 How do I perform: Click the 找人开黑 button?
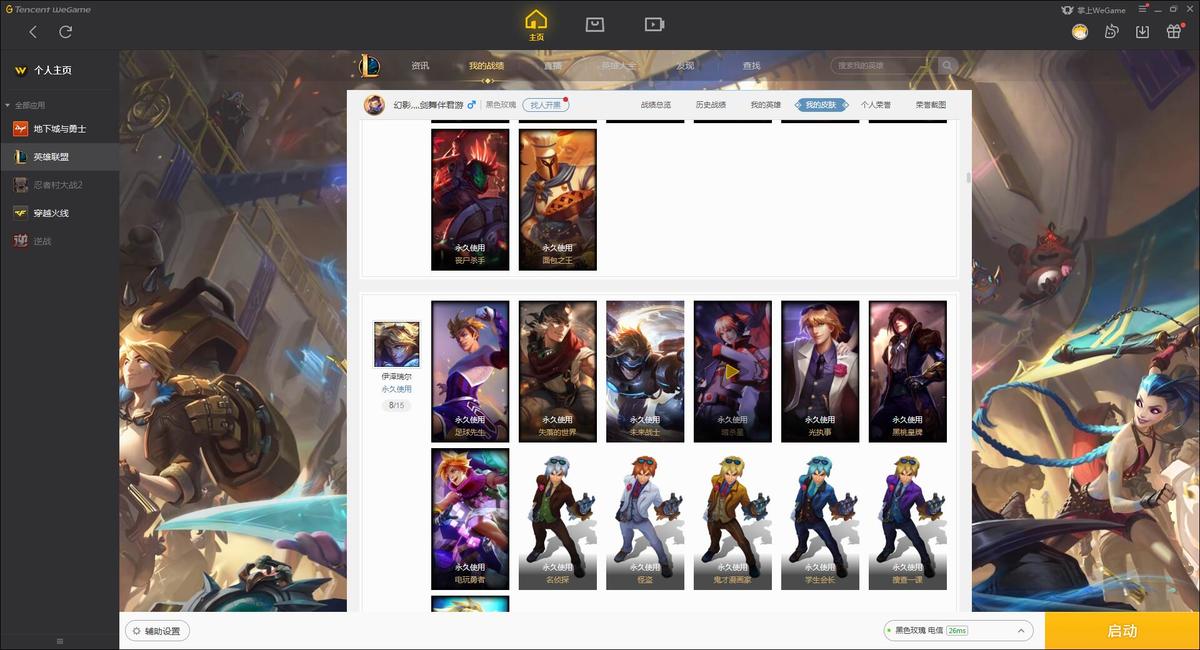pos(545,105)
